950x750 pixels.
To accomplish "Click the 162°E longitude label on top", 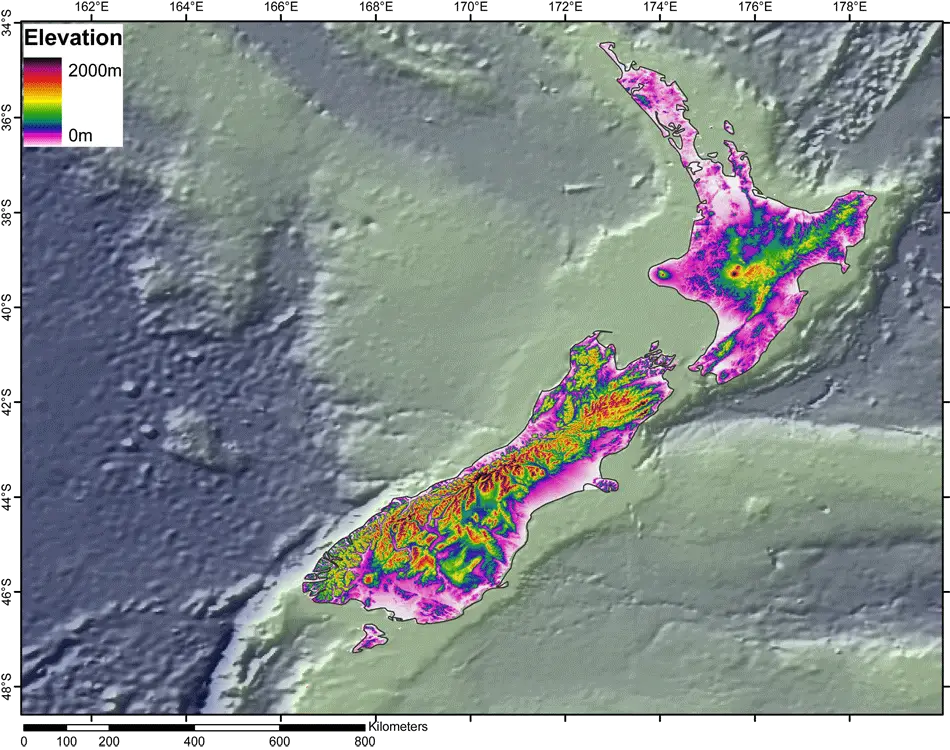I will tap(92, 7).
